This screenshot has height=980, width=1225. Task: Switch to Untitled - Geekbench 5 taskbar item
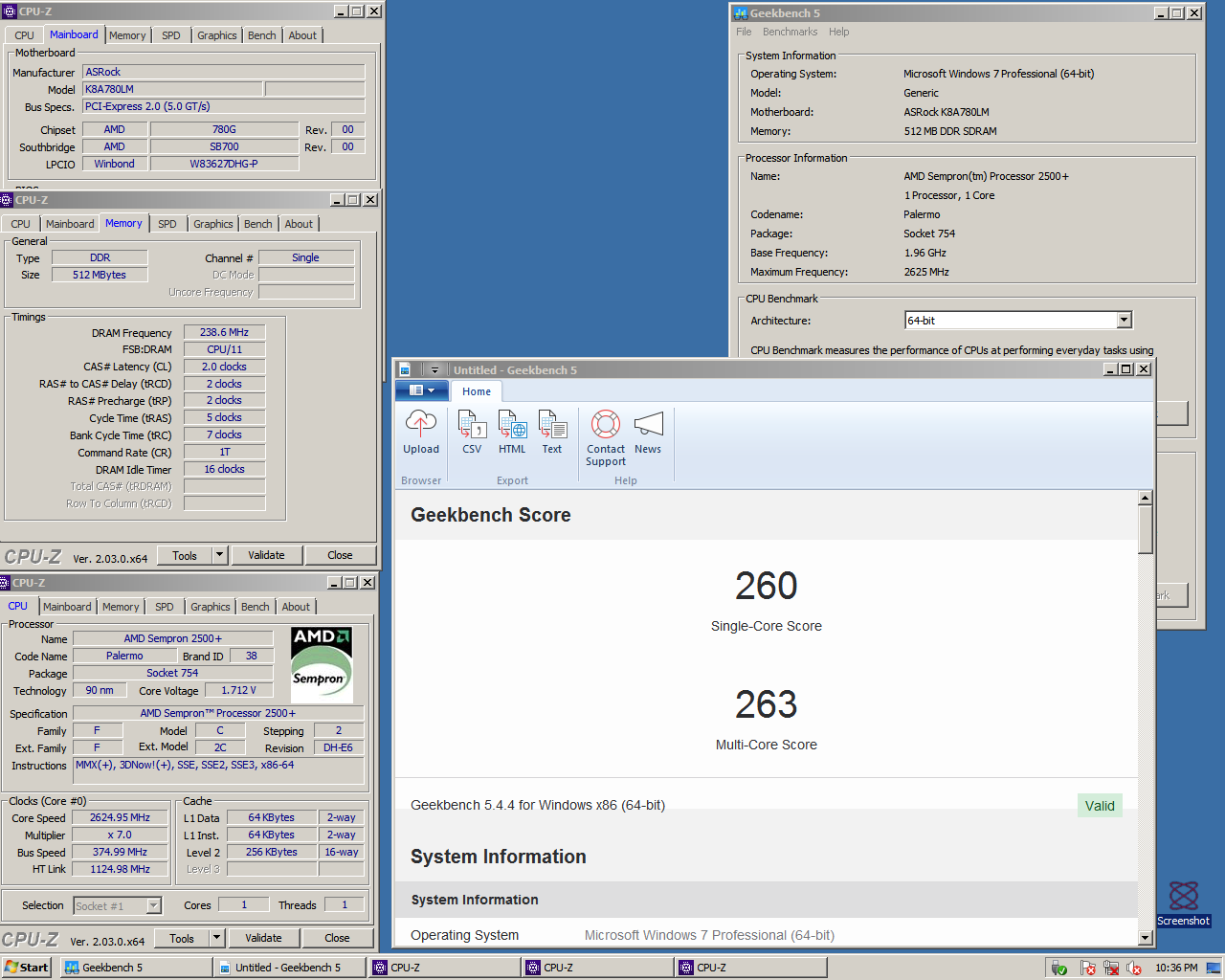pyautogui.click(x=290, y=968)
